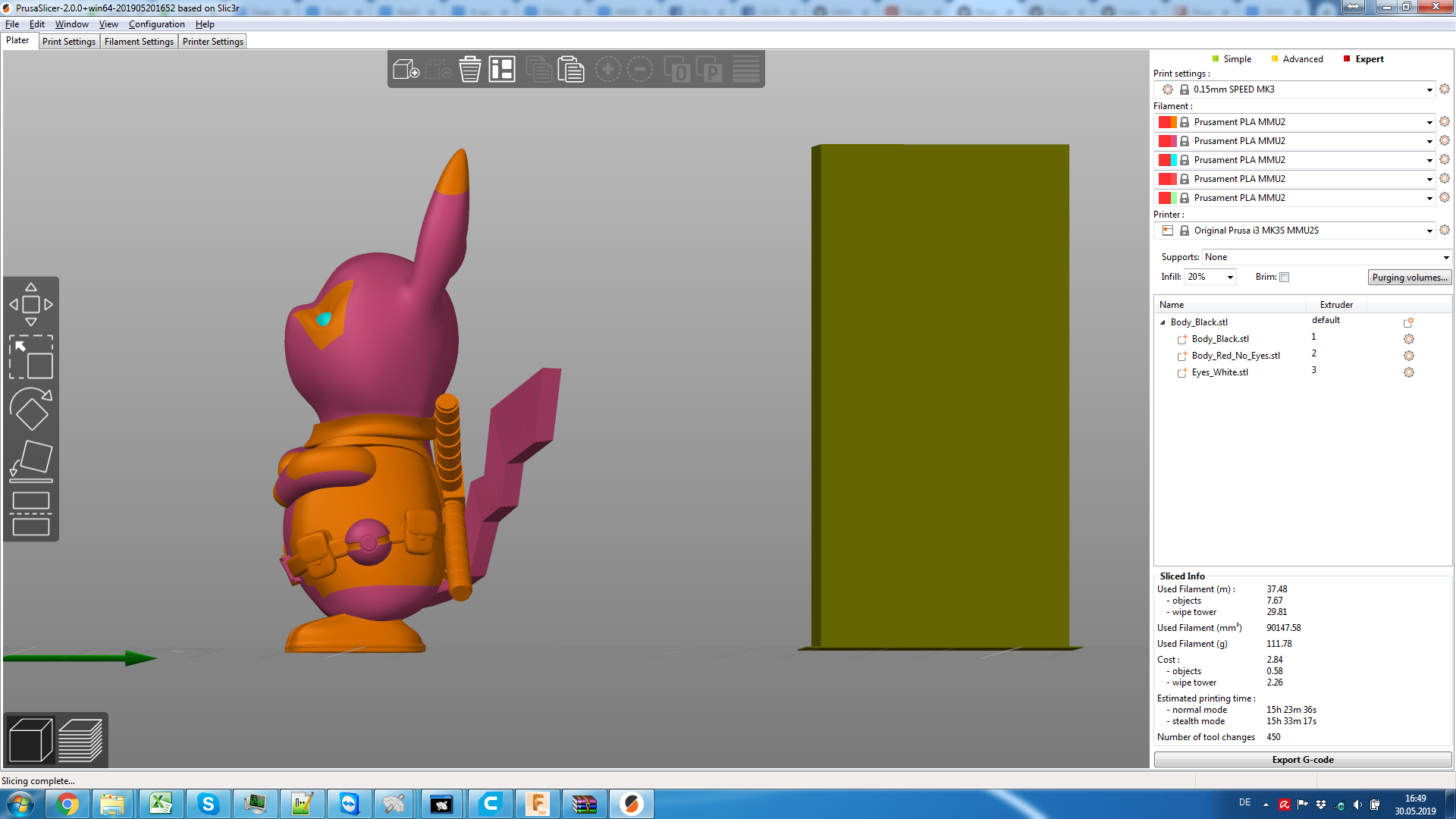Switch to Simple mode

[1232, 59]
